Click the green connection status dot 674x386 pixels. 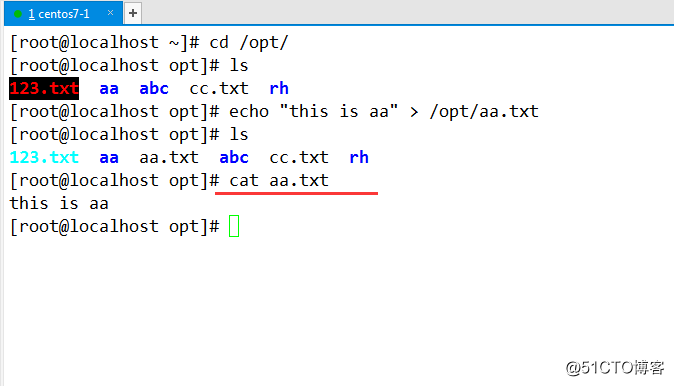(18, 14)
